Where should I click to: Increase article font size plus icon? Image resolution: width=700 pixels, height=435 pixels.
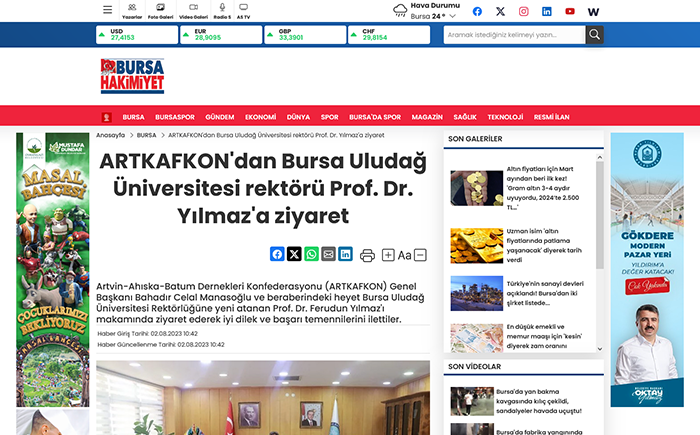(388, 255)
